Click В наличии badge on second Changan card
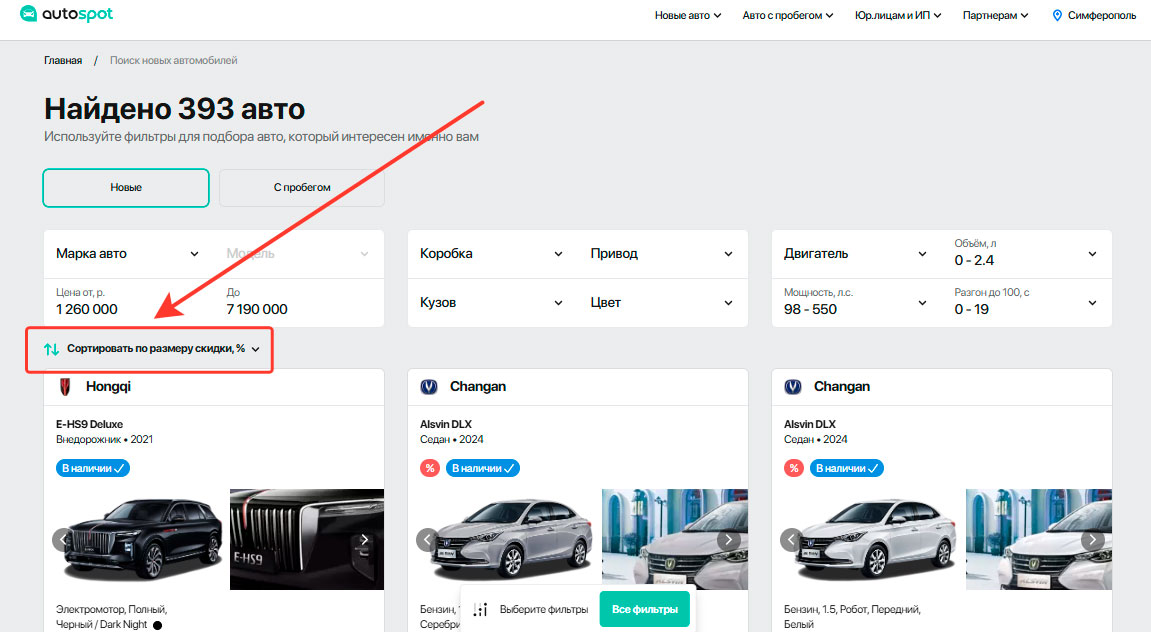This screenshot has width=1151, height=632. point(846,468)
